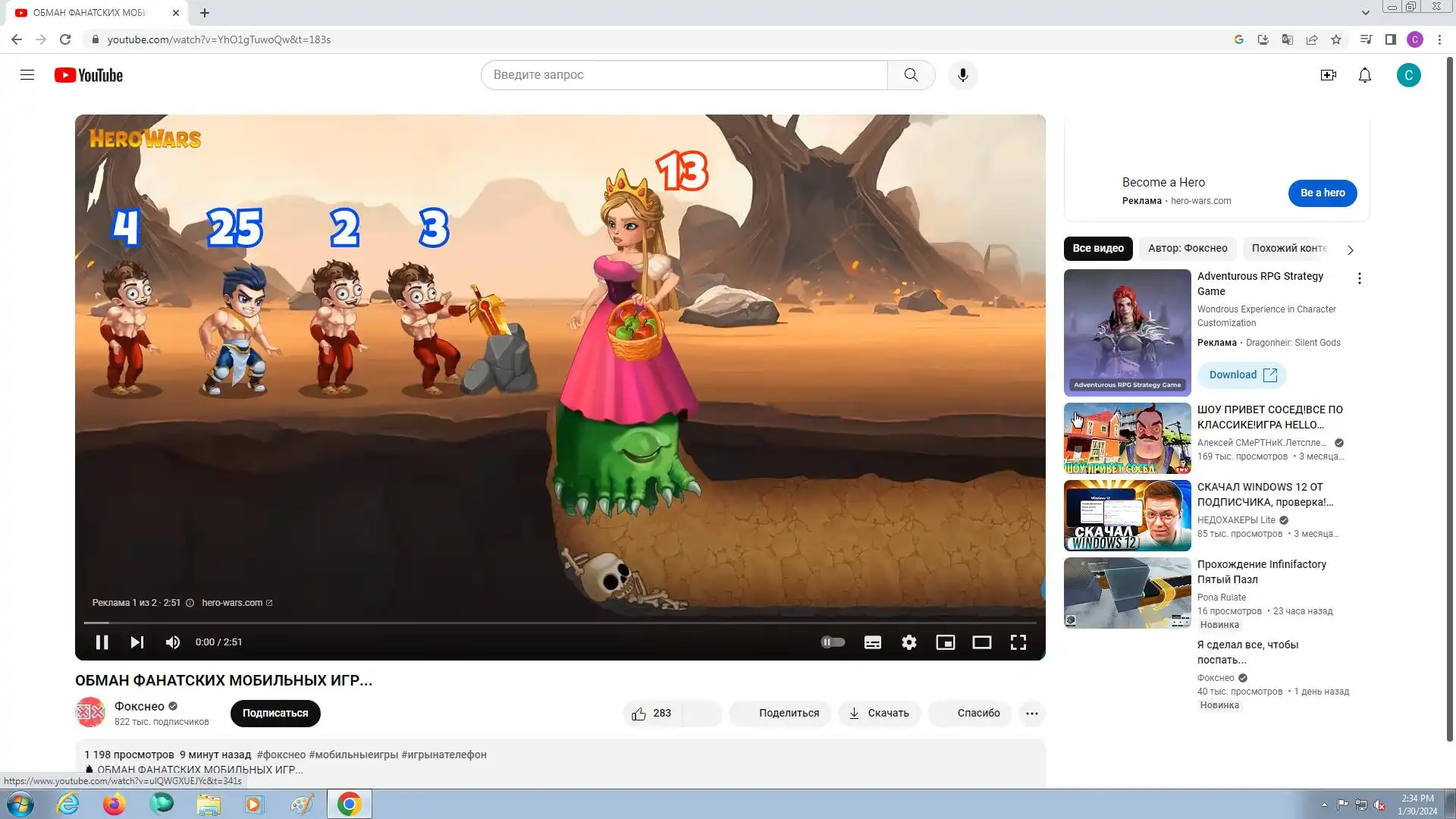This screenshot has height=819, width=1456.
Task: Click the video progress bar
Action: click(x=560, y=623)
